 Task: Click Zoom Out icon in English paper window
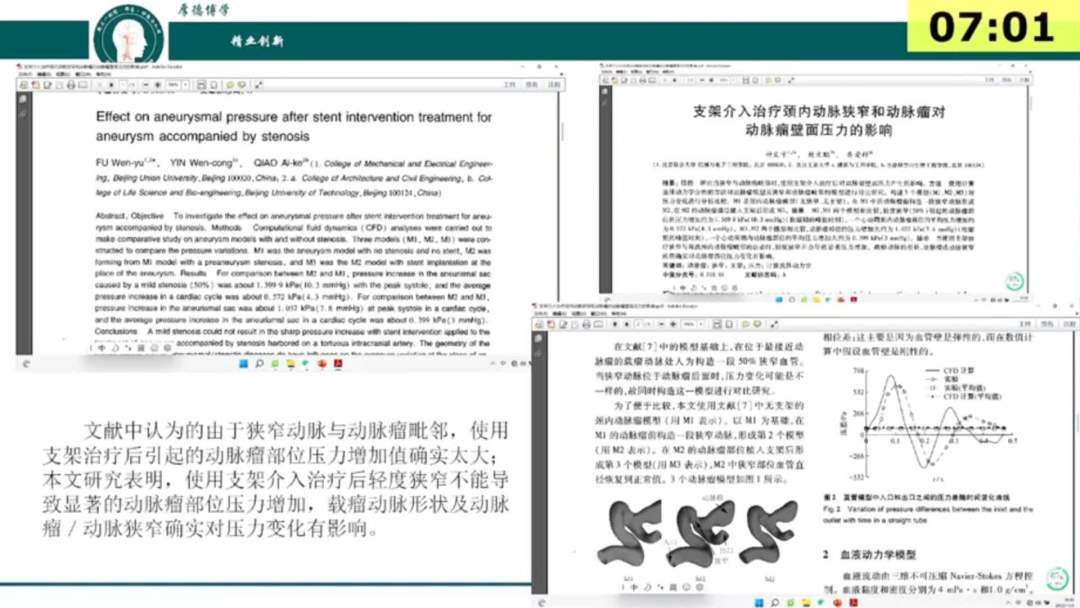pyautogui.click(x=146, y=85)
